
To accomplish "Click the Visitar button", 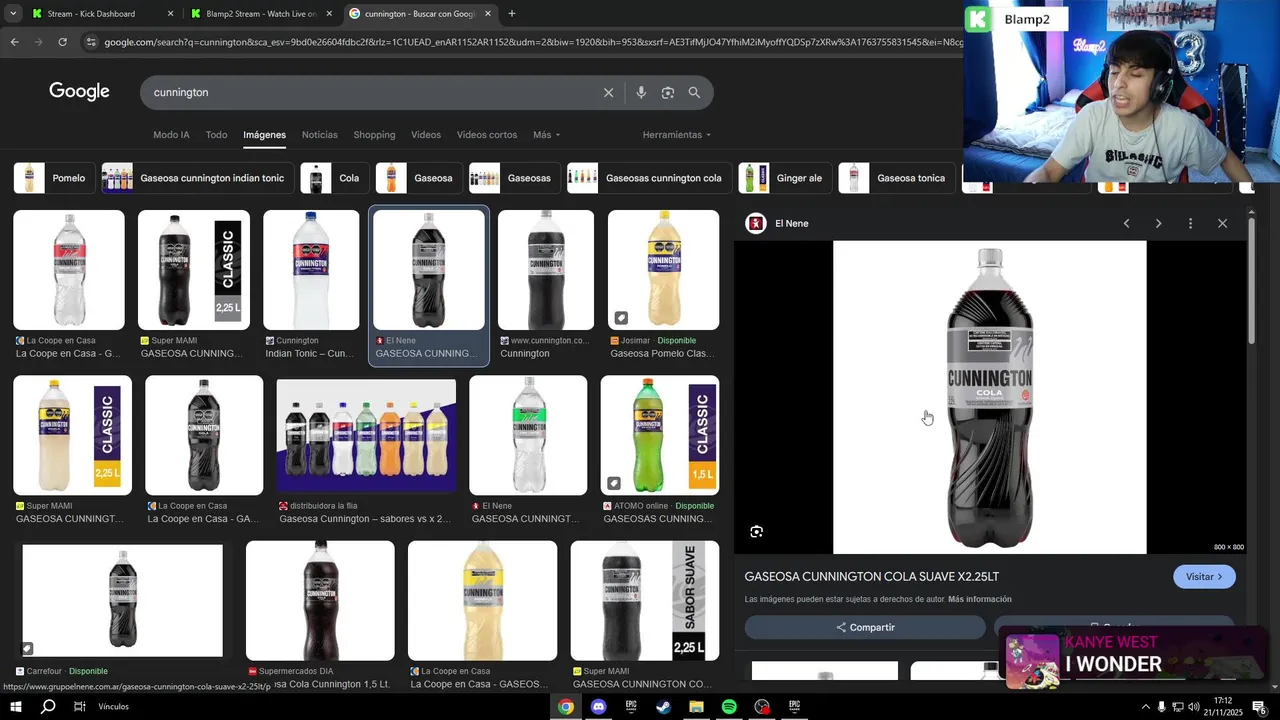I will (1204, 577).
